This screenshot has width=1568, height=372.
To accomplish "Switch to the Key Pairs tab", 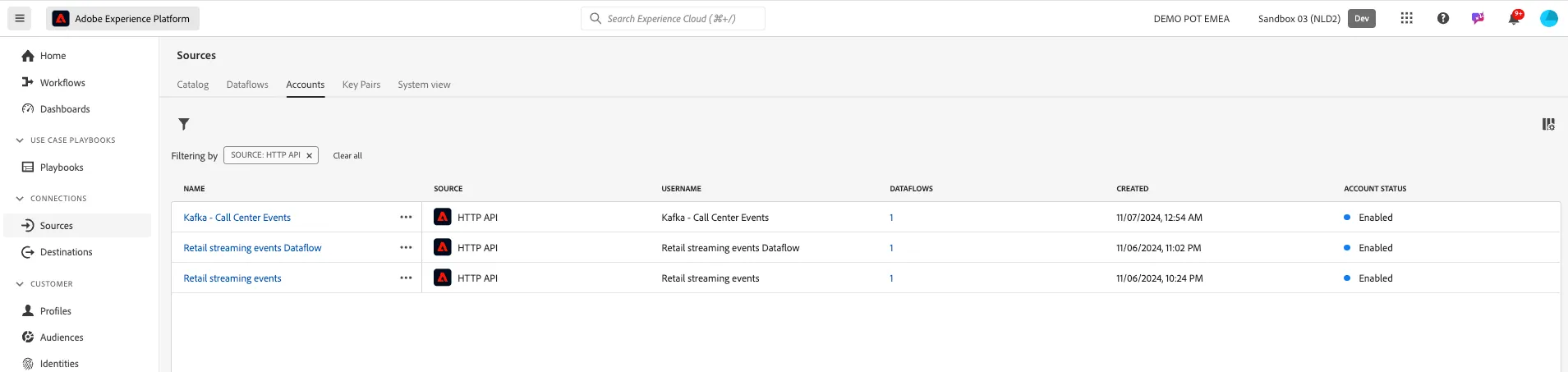I will (x=361, y=85).
